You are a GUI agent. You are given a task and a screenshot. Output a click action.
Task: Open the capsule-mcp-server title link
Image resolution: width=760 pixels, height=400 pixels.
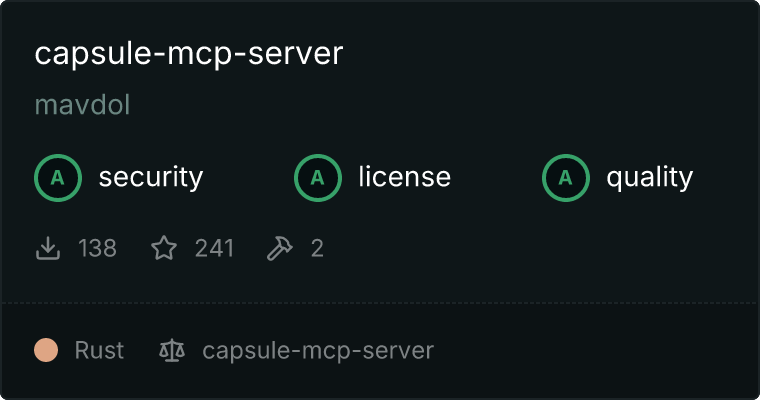click(x=189, y=54)
